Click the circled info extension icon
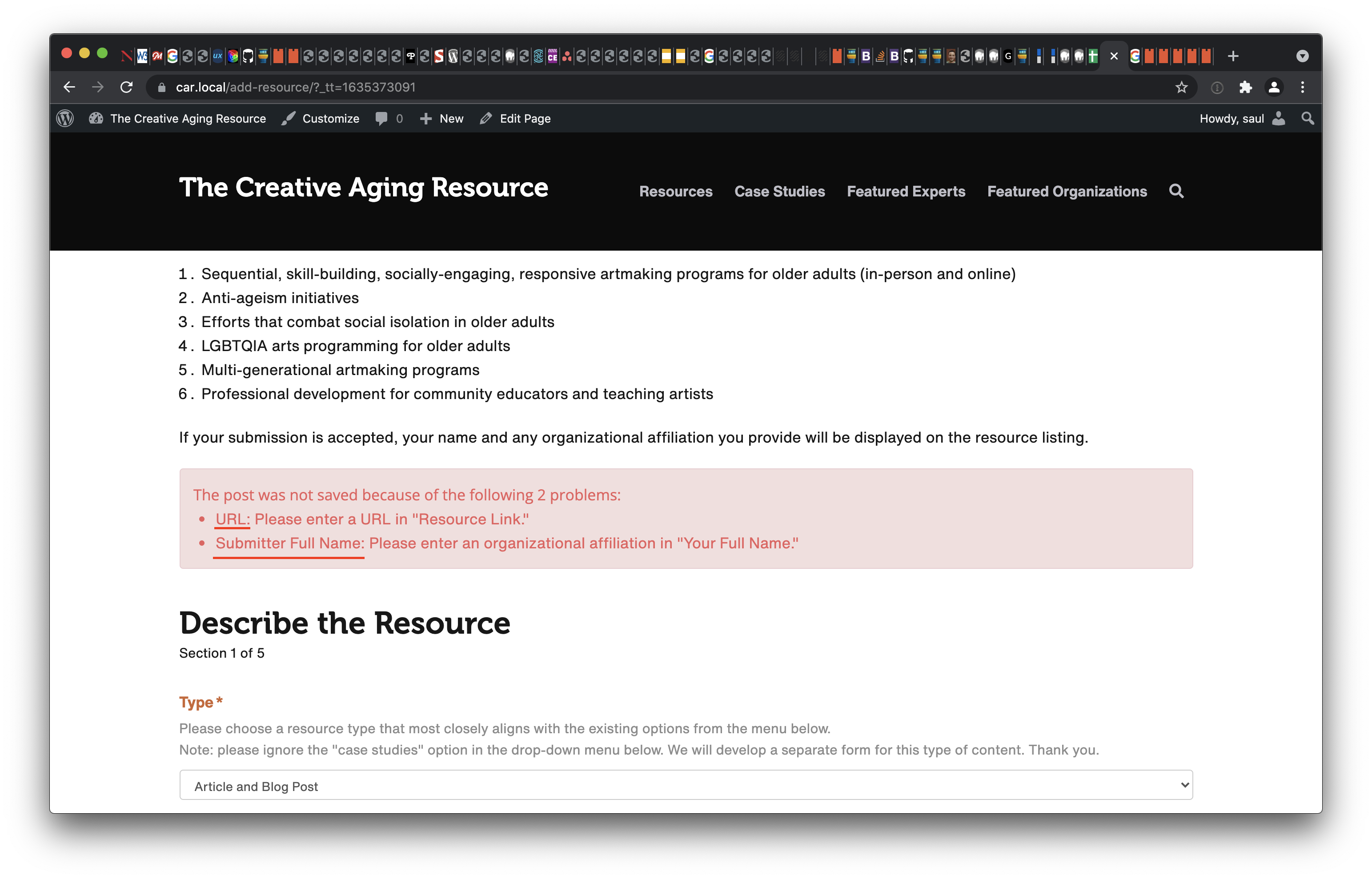This screenshot has width=1372, height=879. 1217,88
